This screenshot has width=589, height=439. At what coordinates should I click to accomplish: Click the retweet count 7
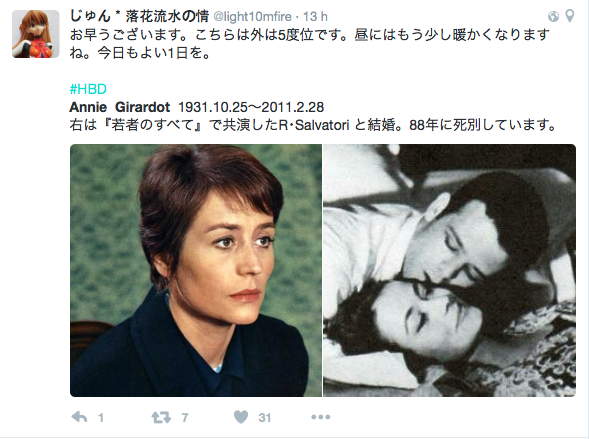coord(184,418)
